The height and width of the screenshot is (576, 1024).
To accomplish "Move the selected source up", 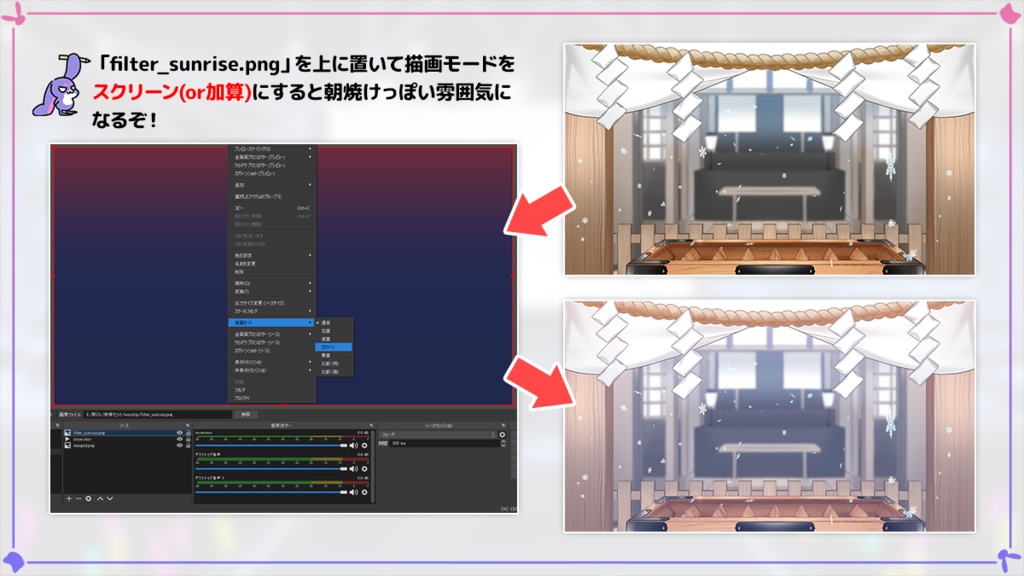I will 100,498.
